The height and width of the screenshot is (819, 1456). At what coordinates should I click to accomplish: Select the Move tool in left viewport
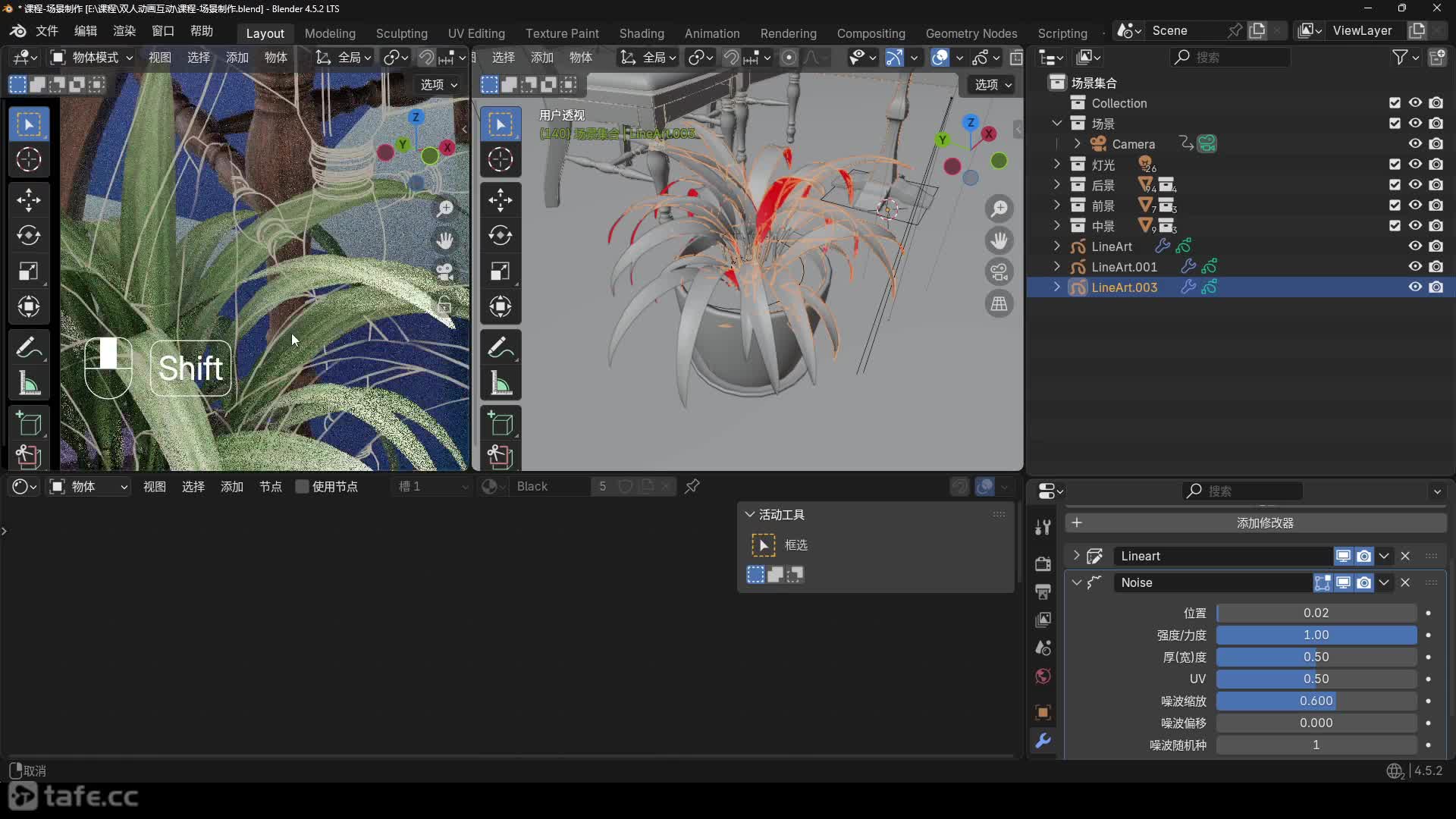coord(29,200)
